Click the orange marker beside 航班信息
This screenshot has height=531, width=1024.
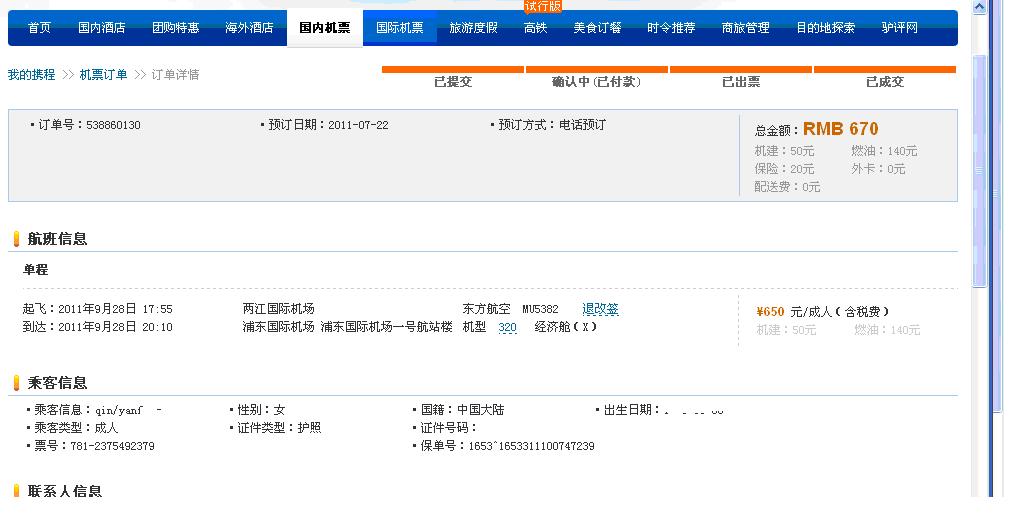tap(16, 239)
